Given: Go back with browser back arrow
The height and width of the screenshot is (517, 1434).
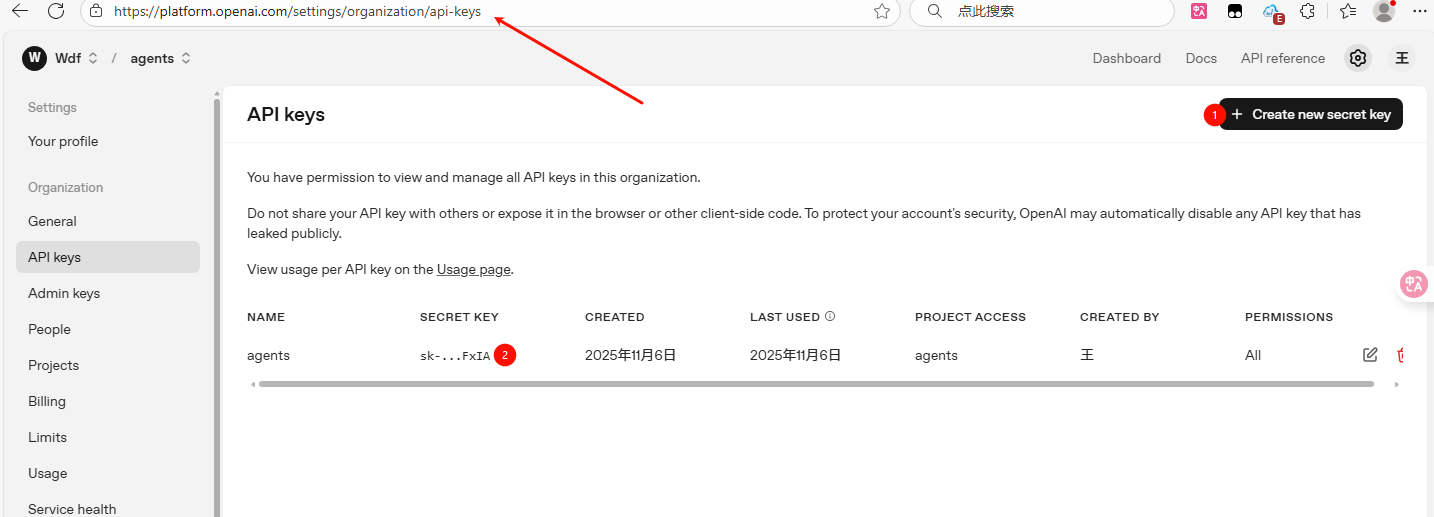Looking at the screenshot, I should [x=19, y=11].
